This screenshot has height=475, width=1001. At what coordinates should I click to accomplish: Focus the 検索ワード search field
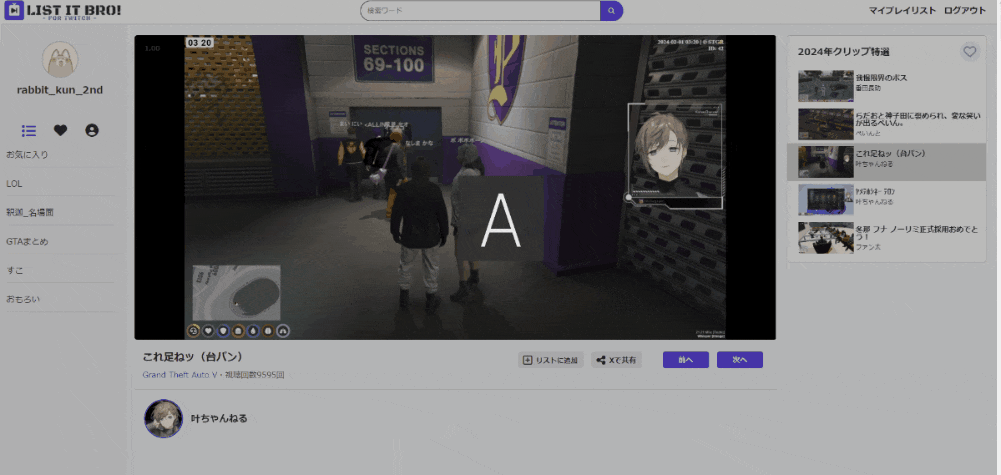[480, 11]
